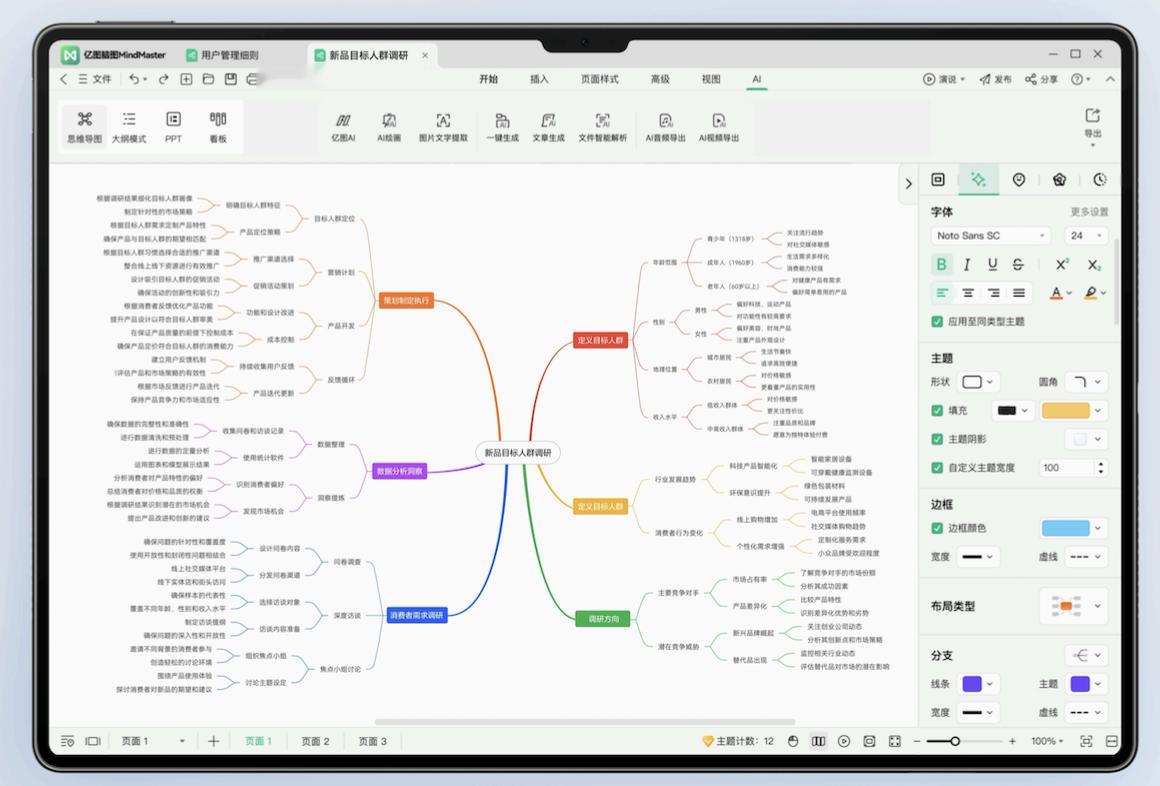Open the 开始 ribbon tab
The height and width of the screenshot is (786, 1160).
tap(488, 78)
